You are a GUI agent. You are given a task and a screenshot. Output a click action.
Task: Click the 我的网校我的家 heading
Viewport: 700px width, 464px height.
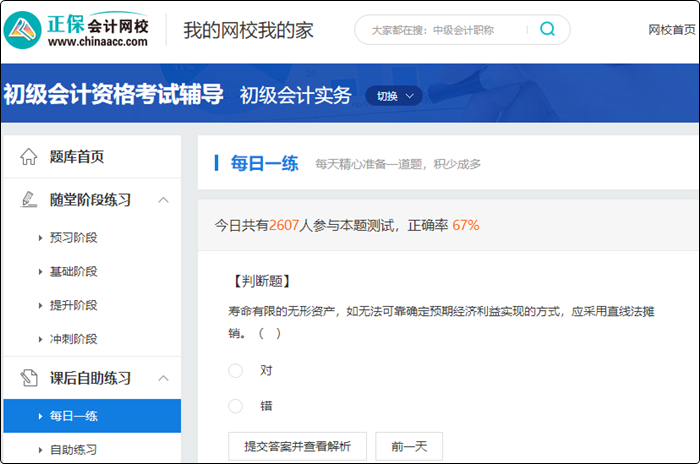(249, 30)
